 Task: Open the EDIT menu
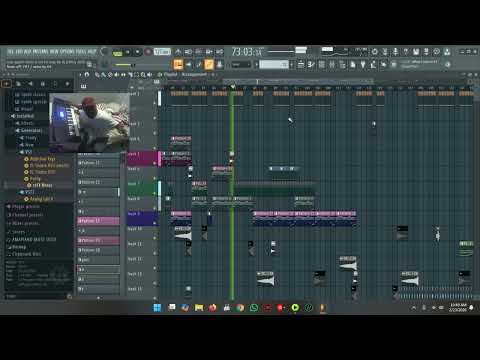pos(19,52)
